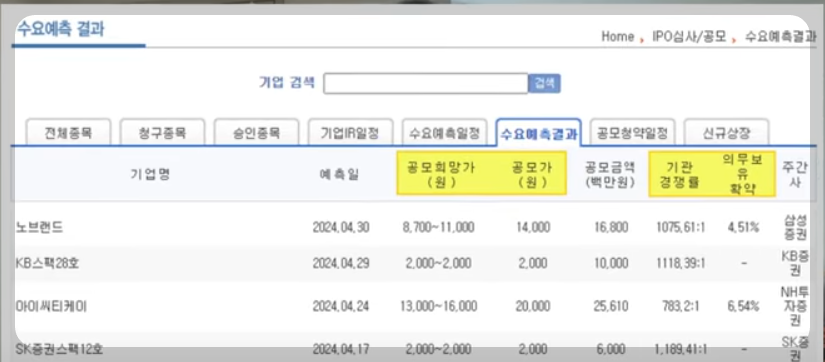Click the 13,000~16,000 price range cell
Image resolution: width=825 pixels, height=362 pixels.
point(438,306)
